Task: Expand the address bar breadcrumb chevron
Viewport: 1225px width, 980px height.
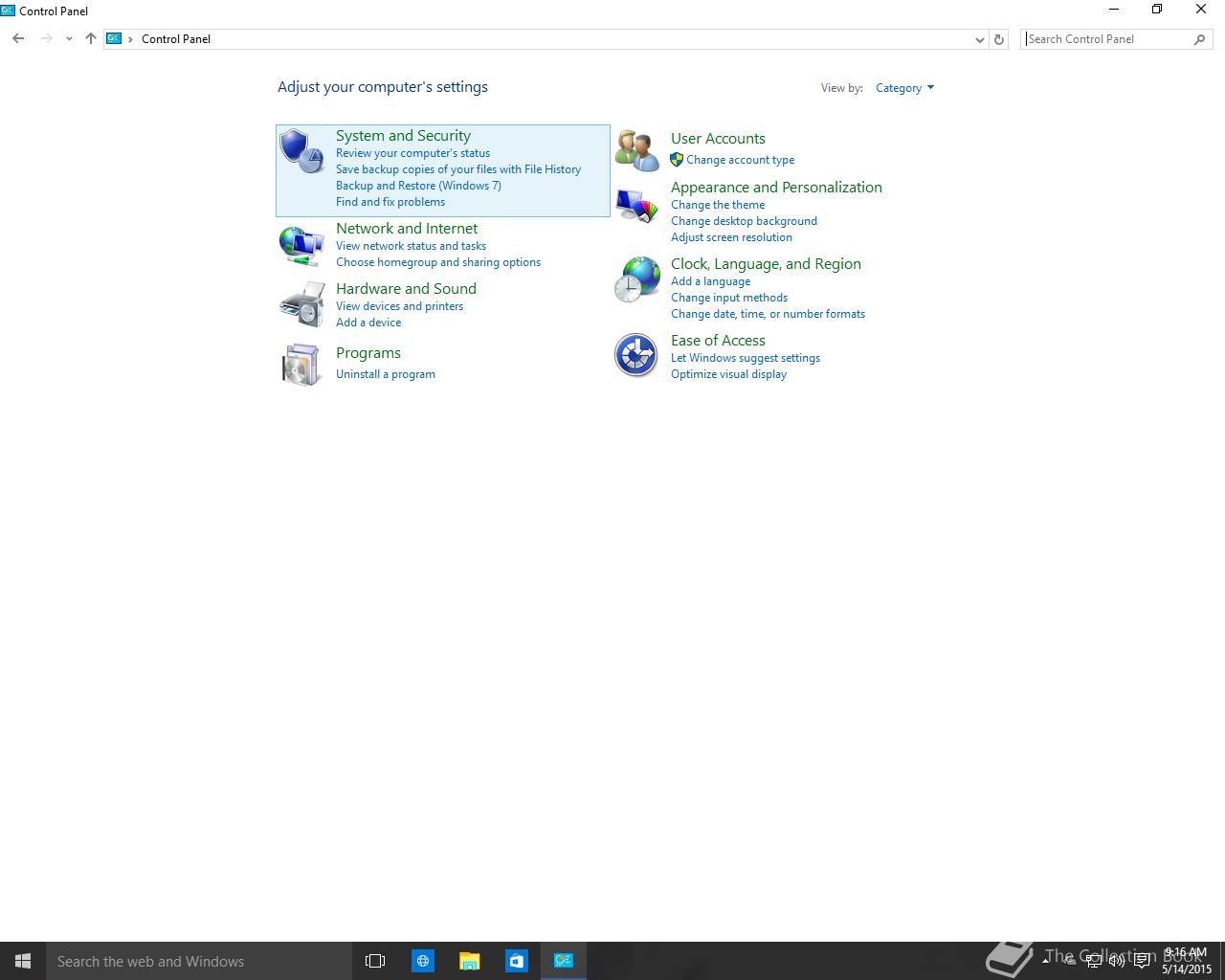Action: (x=131, y=39)
